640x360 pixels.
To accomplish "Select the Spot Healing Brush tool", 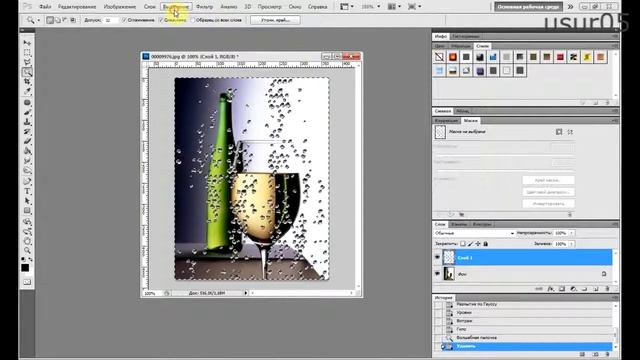I will 27,102.
